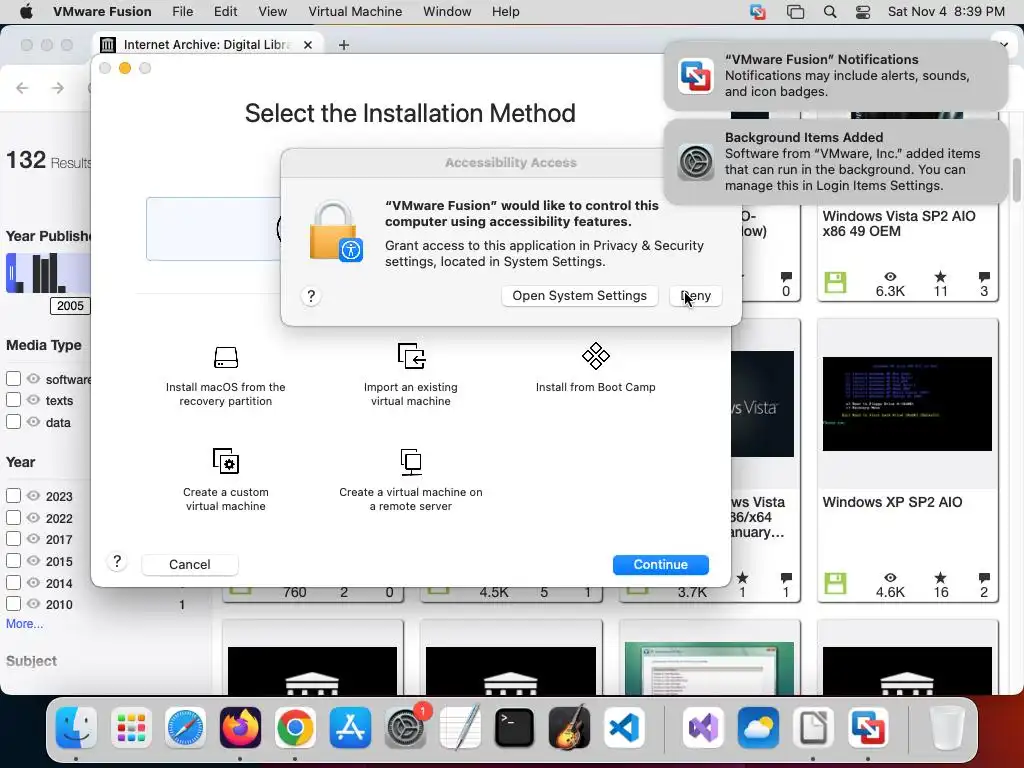Launch GarageBand from the Dock
The width and height of the screenshot is (1024, 768).
[x=569, y=728]
